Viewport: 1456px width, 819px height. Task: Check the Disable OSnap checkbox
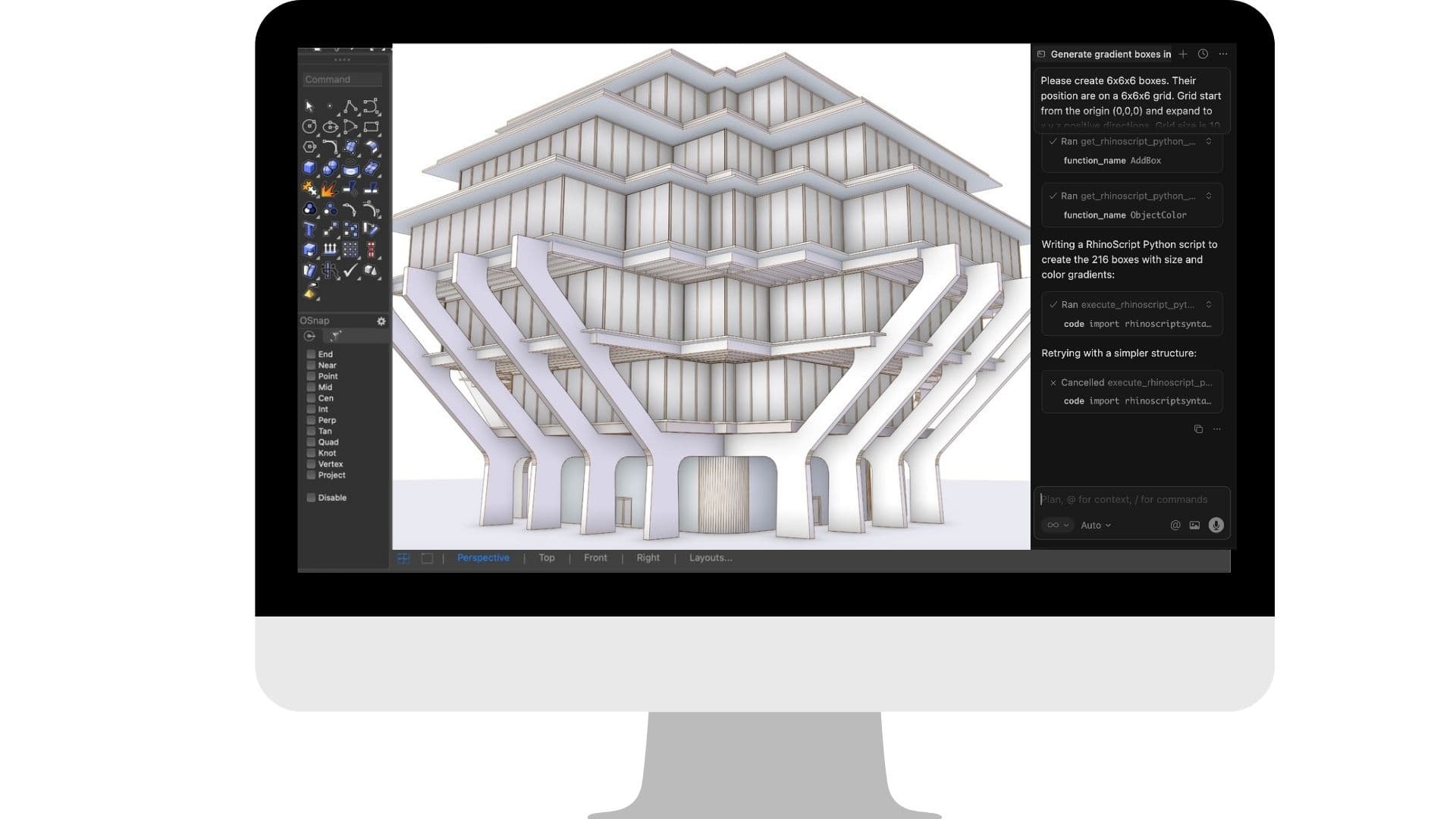[x=311, y=497]
